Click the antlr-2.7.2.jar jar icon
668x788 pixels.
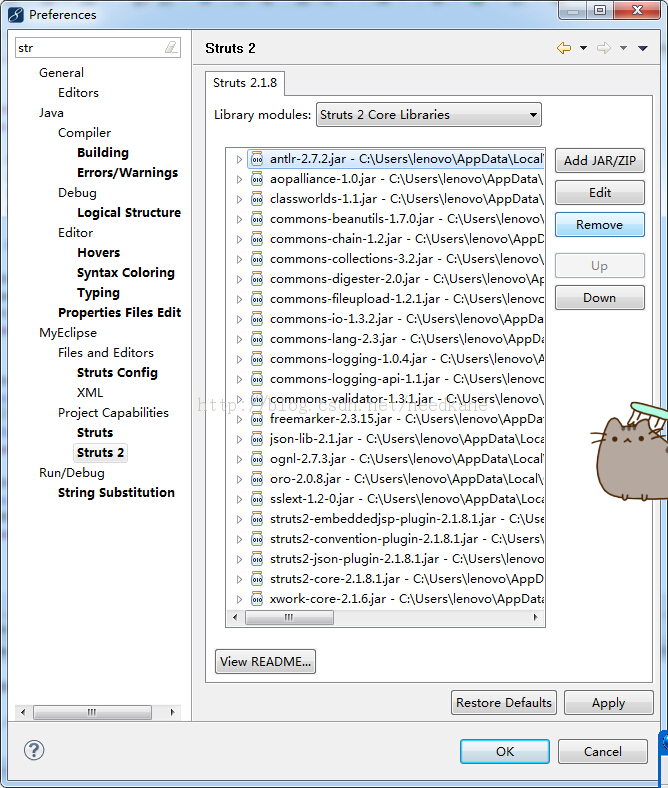click(x=257, y=159)
